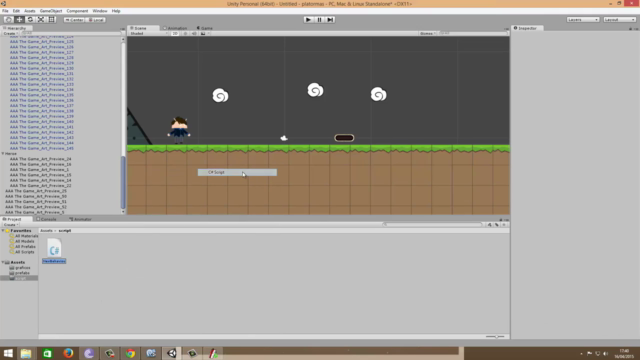This screenshot has height=360, width=640.
Task: Choose C# Script from context menu
Action: 237,172
